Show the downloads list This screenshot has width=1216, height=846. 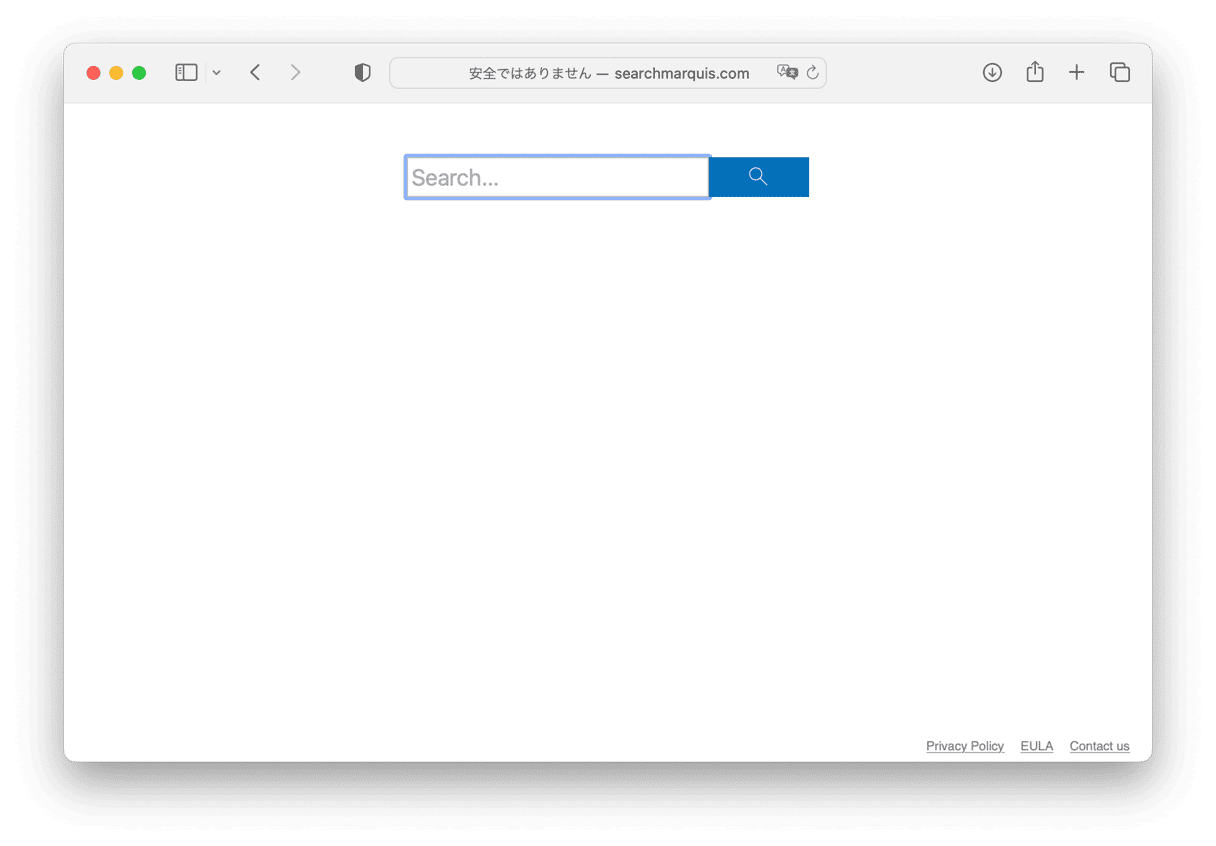992,72
